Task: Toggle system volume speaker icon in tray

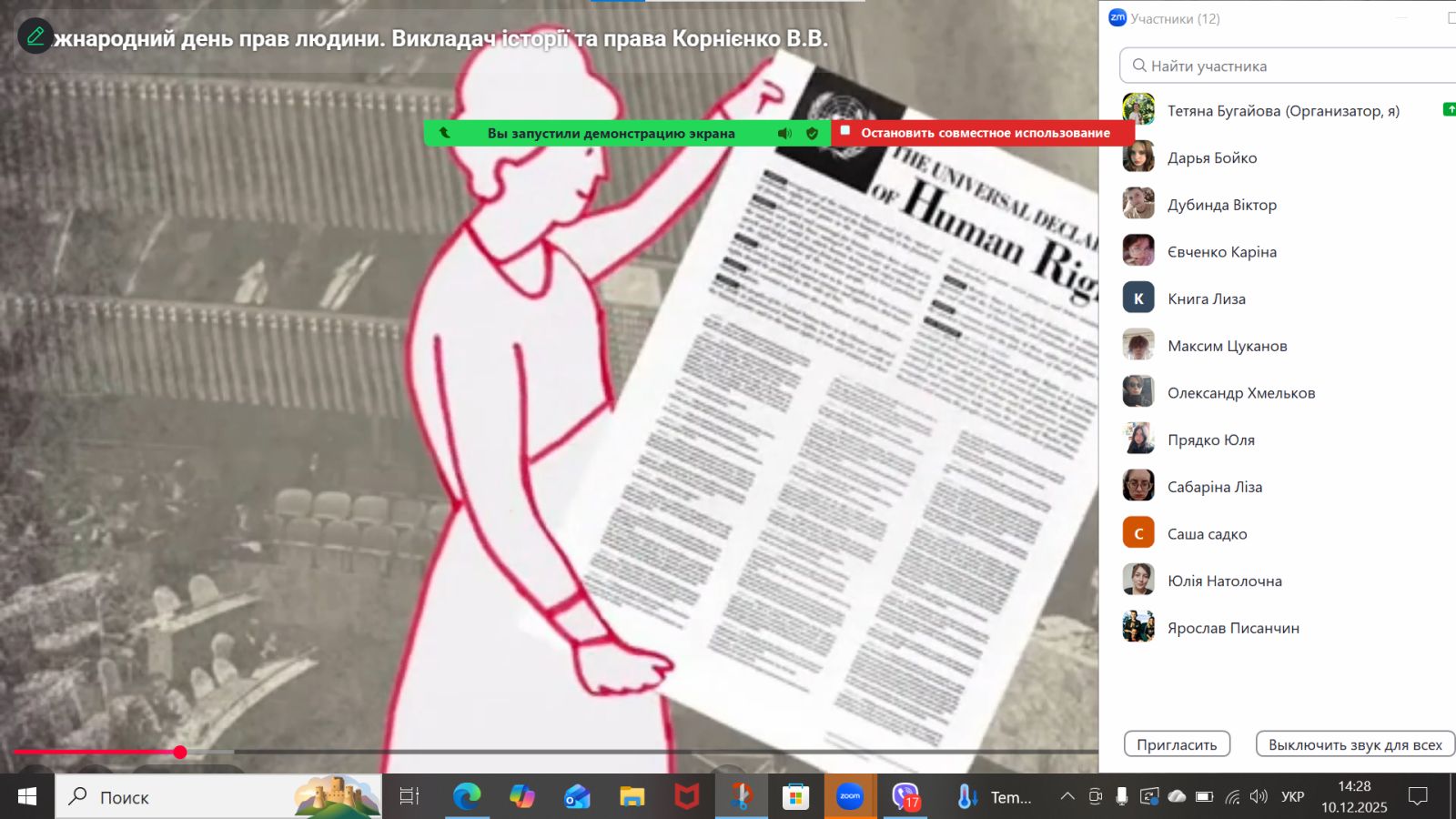Action: (x=1259, y=797)
